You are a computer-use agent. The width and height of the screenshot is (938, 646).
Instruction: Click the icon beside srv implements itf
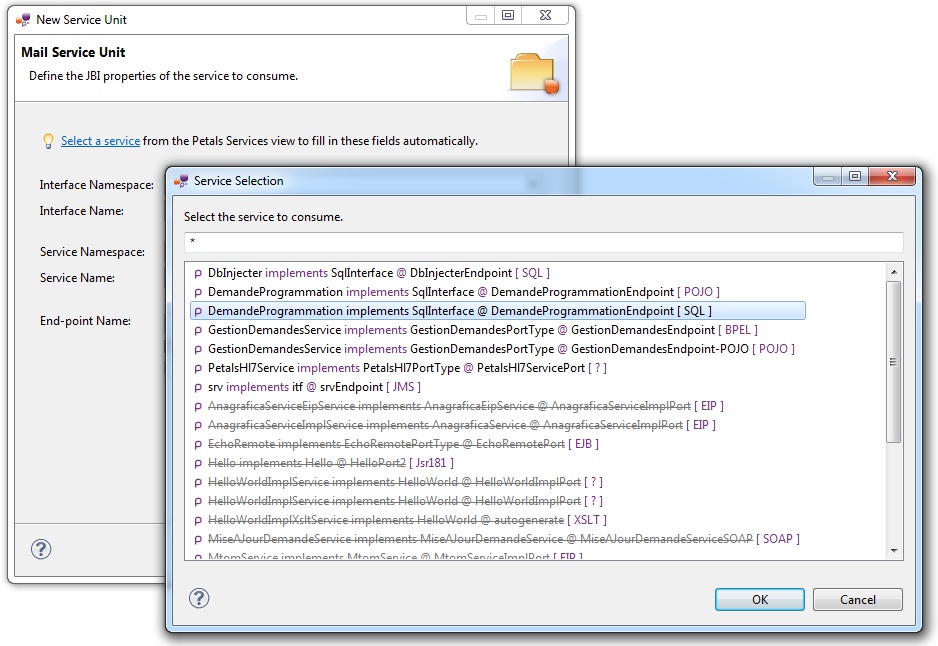(x=197, y=387)
